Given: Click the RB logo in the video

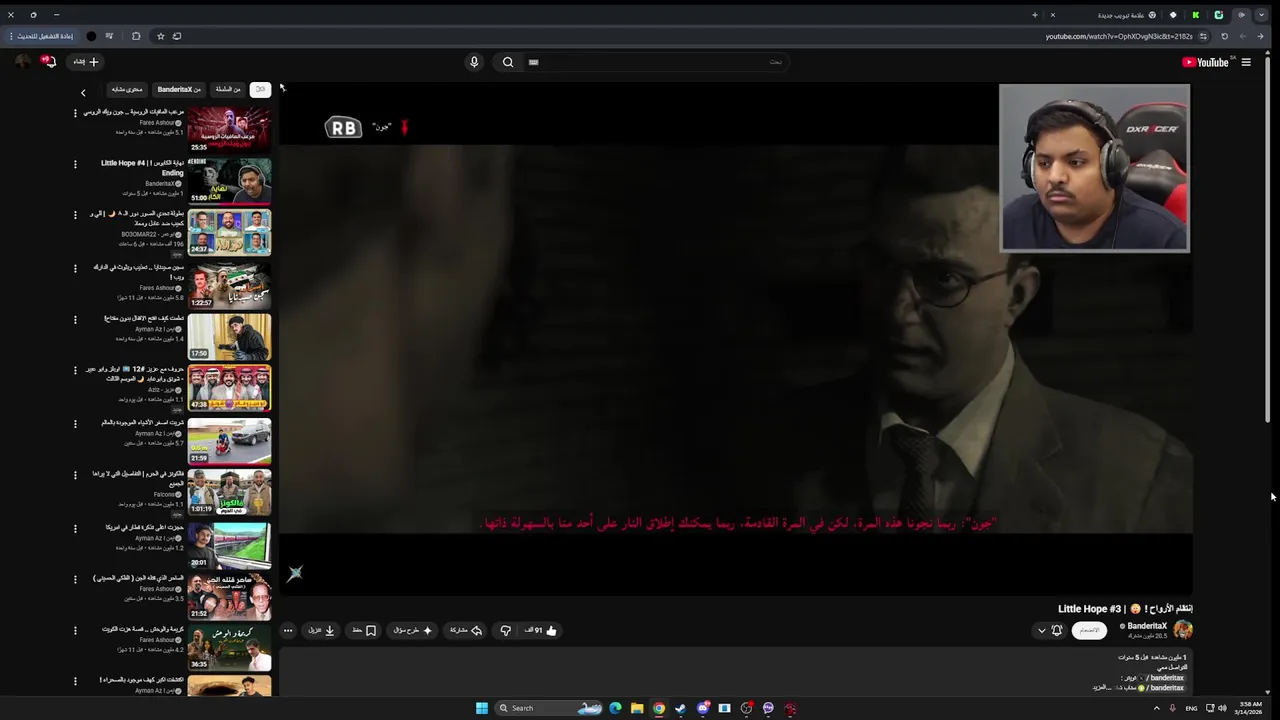Looking at the screenshot, I should point(343,128).
